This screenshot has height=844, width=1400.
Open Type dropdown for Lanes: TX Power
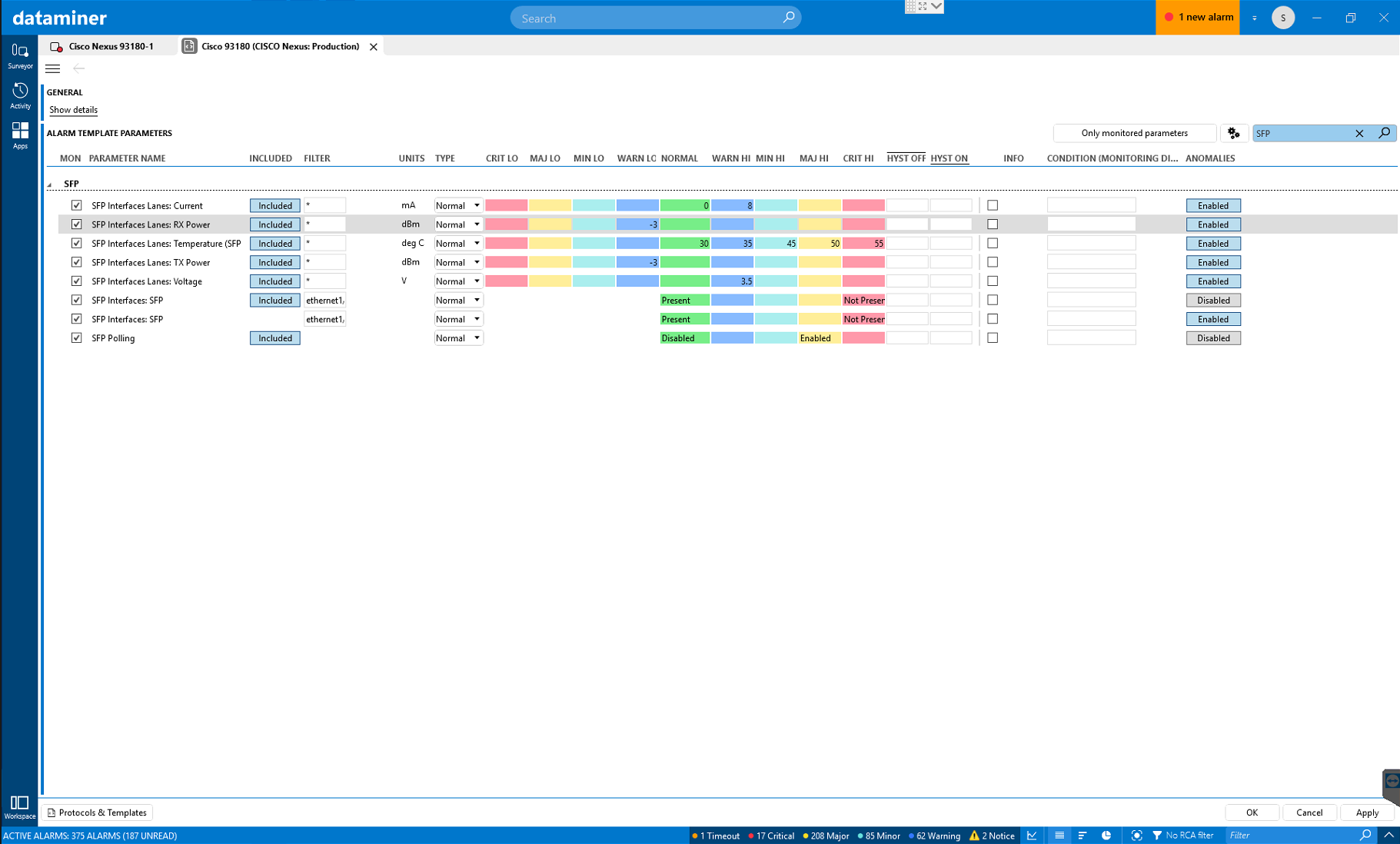point(458,262)
